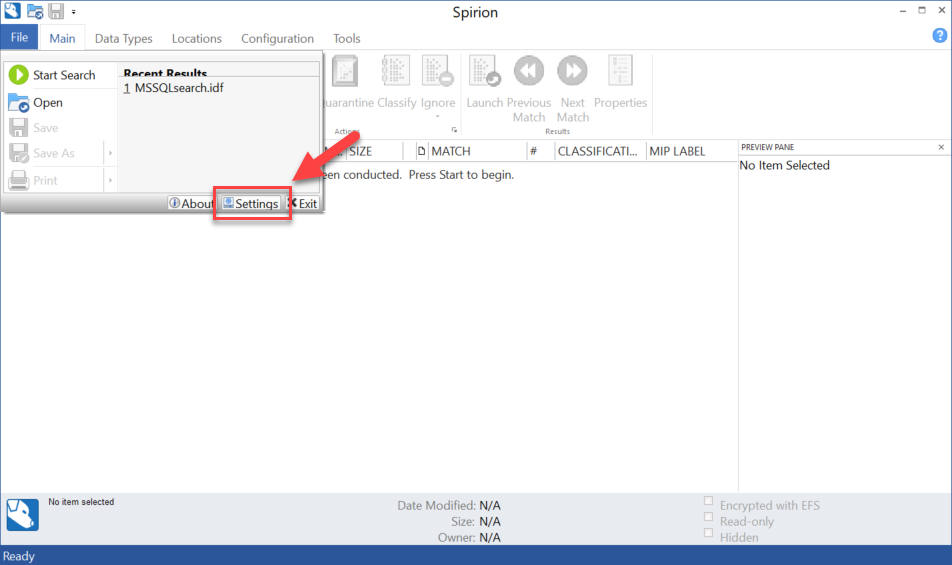Viewport: 952px width, 565px height.
Task: Click the Ignore ribbon icon
Action: (x=438, y=71)
